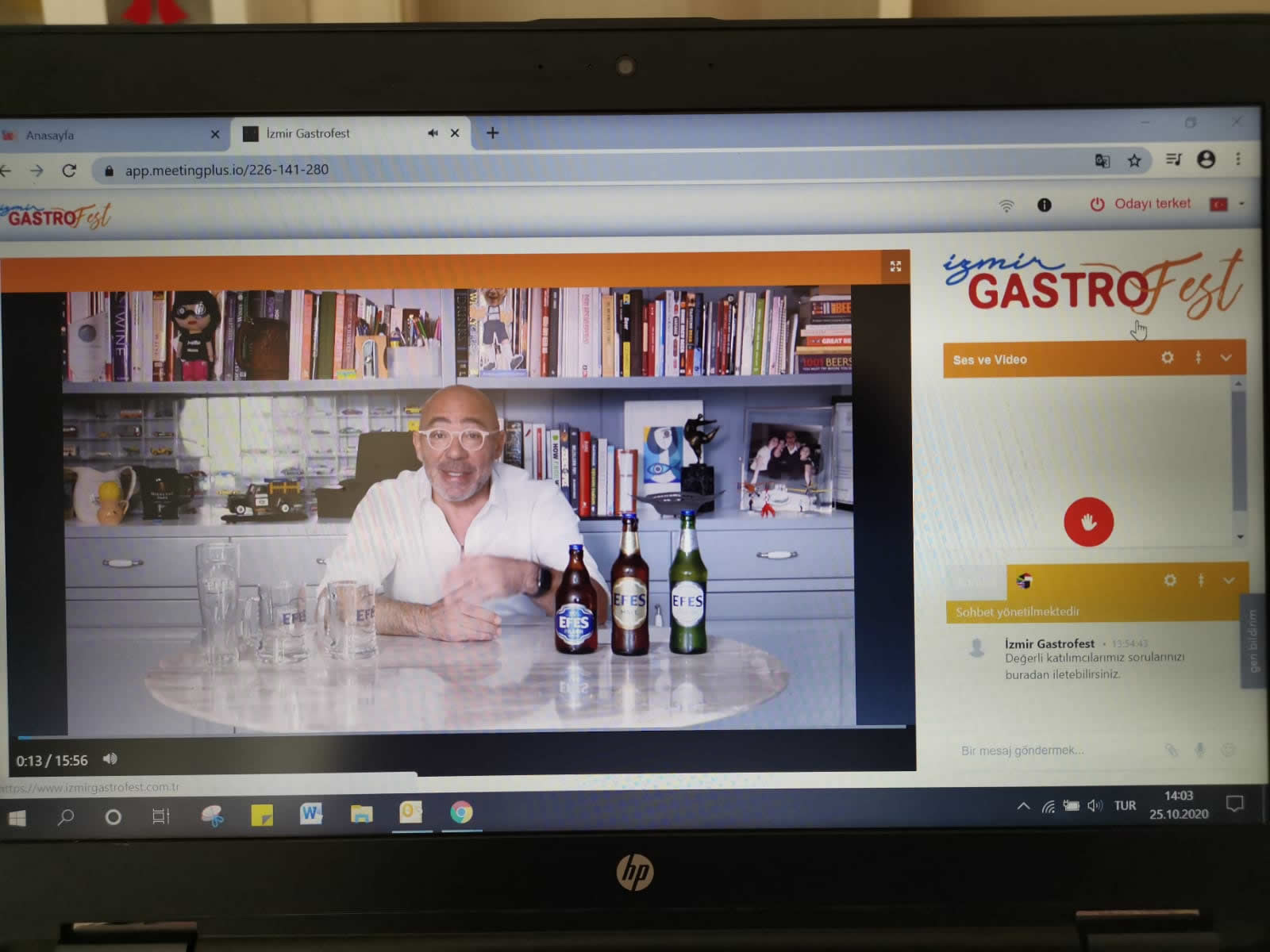The height and width of the screenshot is (952, 1270).
Task: Open the Chrome three-dot menu
Action: [x=1237, y=159]
